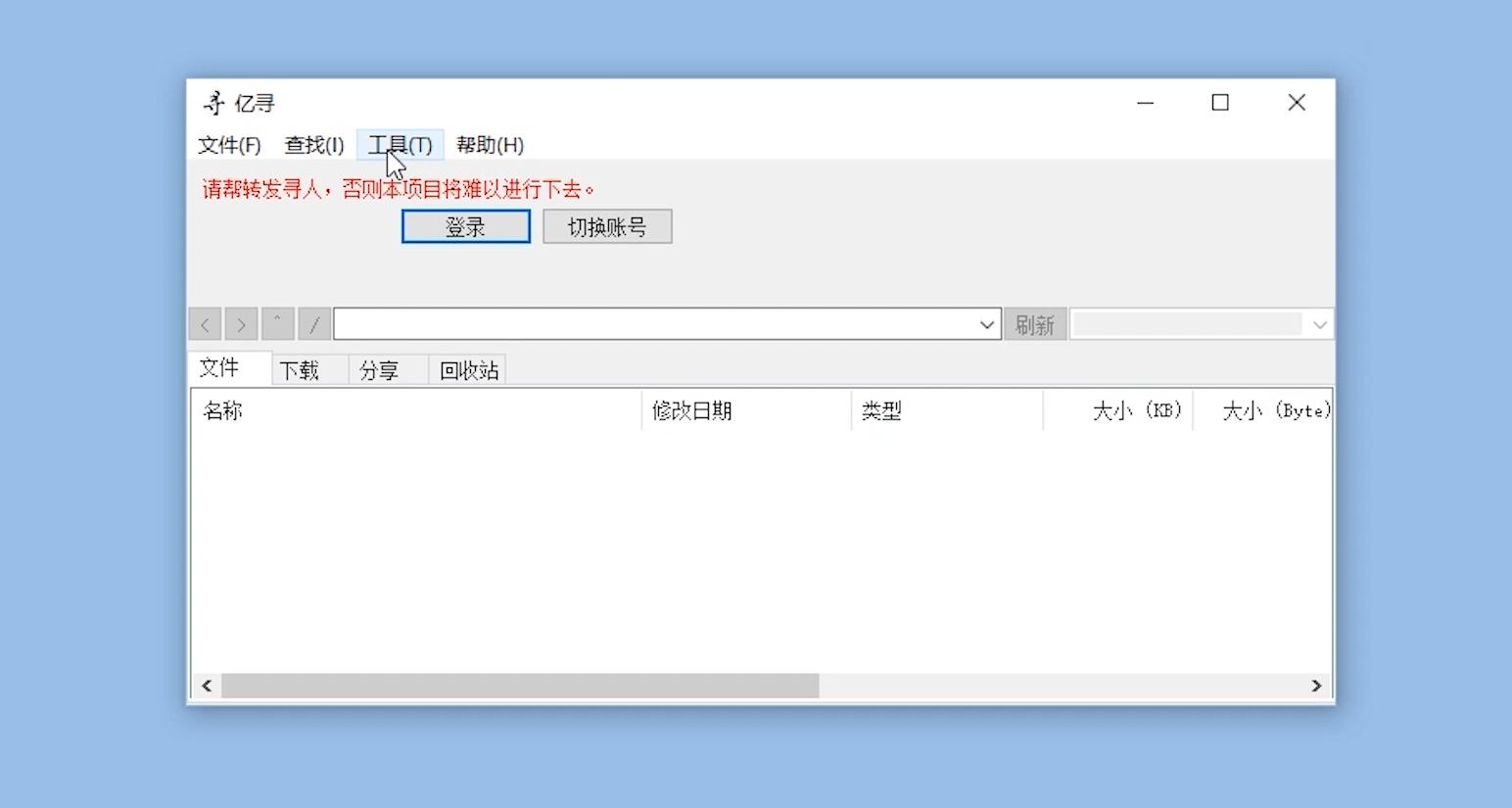Open the 工具(T) tools menu
Screen dimensions: 1512x808
[x=402, y=145]
